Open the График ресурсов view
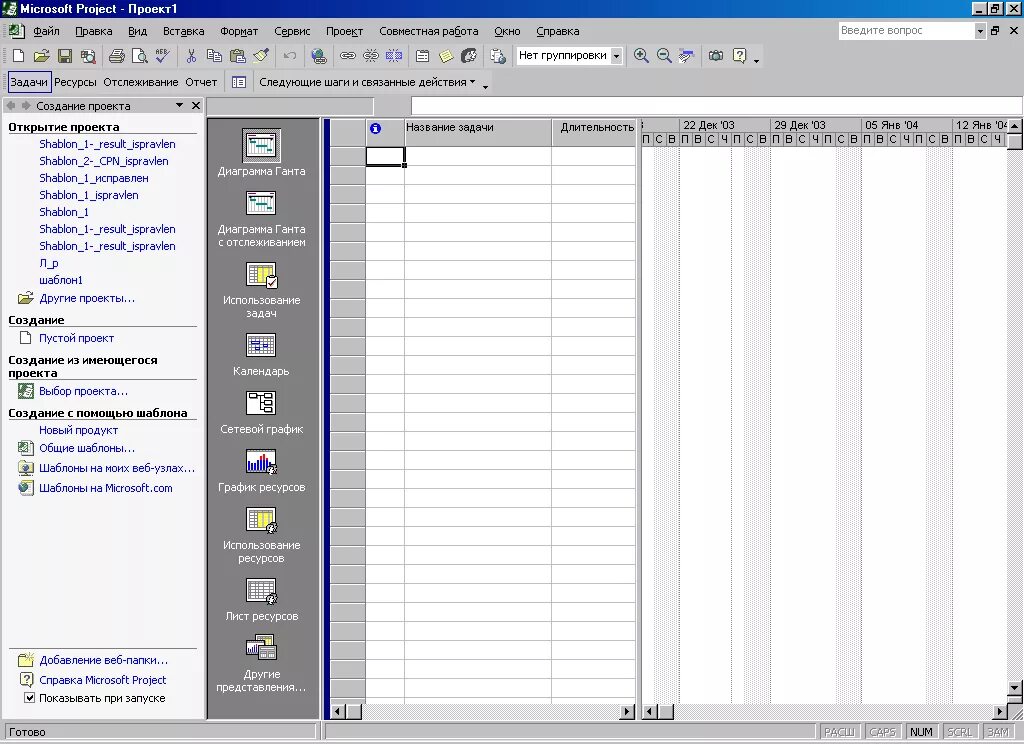Screen dimensions: 1024x744 261,470
